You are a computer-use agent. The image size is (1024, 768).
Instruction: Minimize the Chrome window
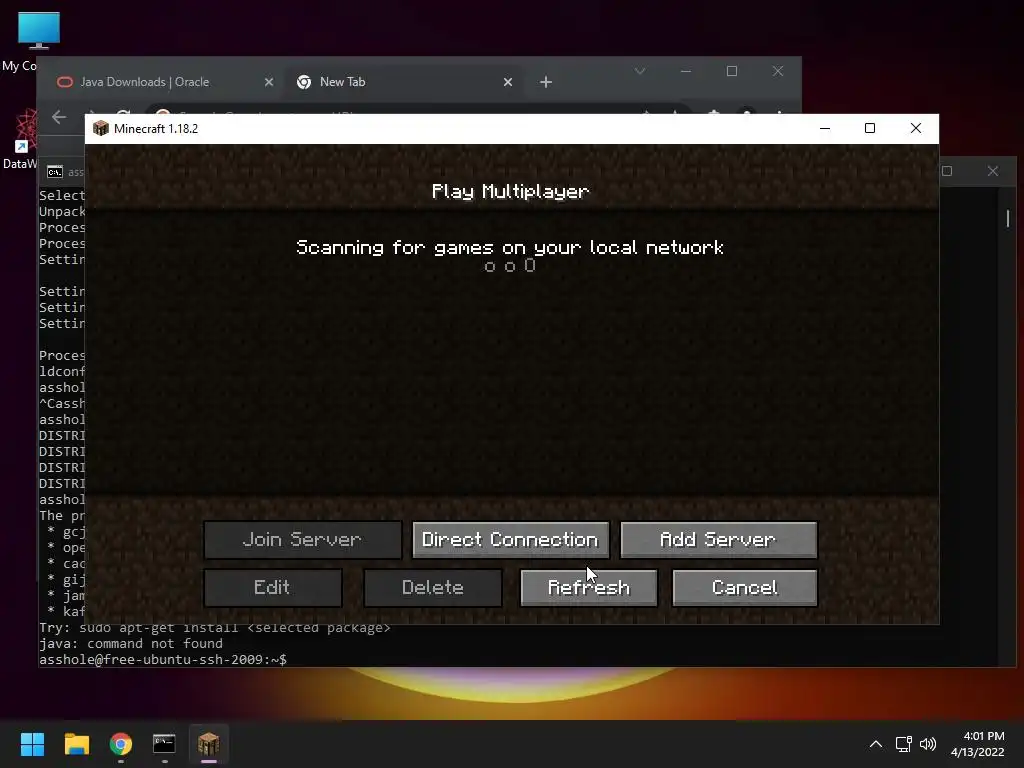[686, 71]
